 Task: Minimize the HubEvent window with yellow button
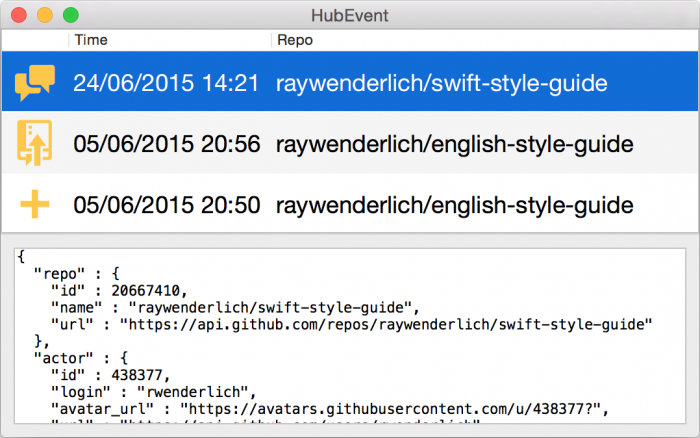pos(44,15)
